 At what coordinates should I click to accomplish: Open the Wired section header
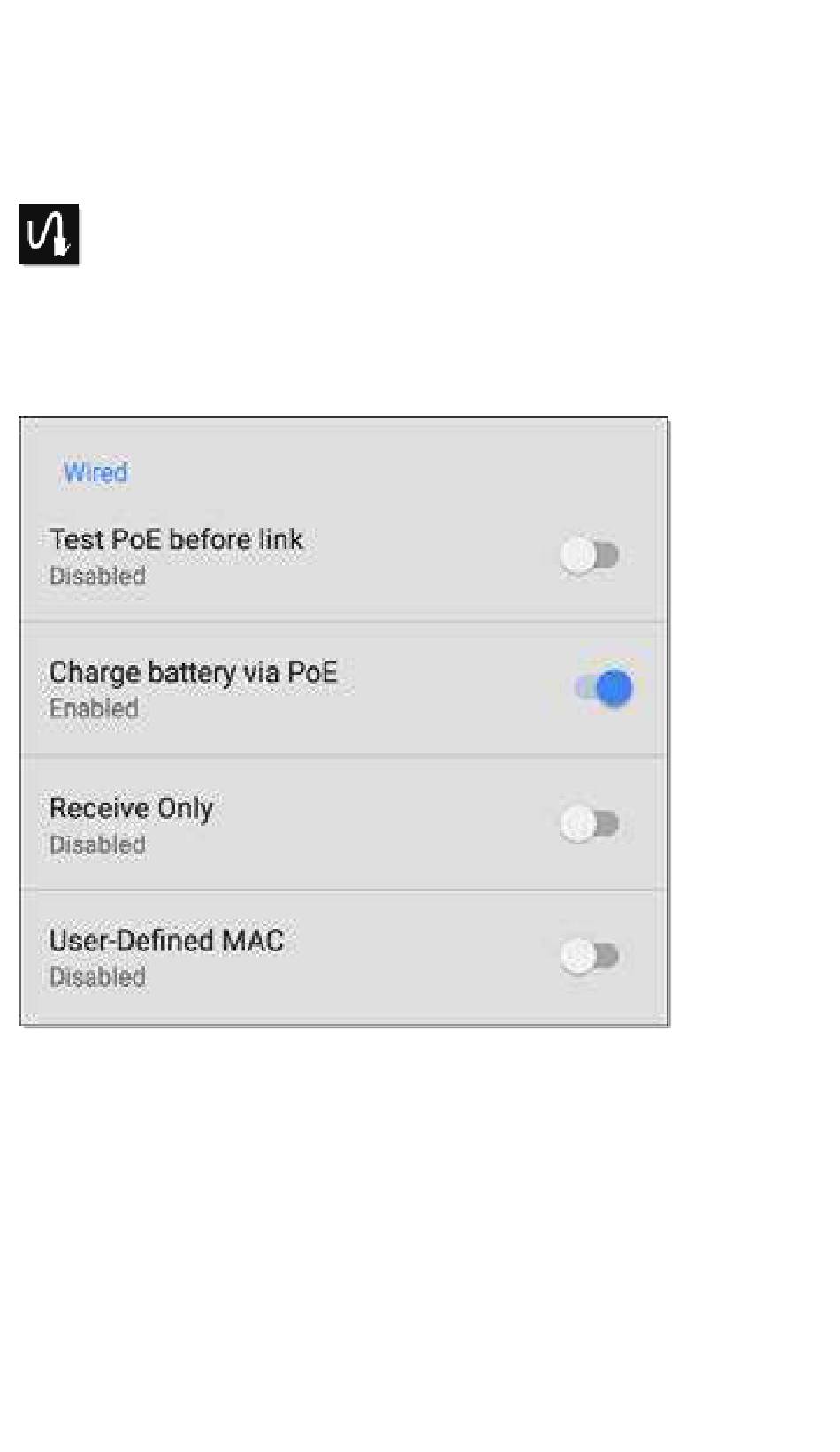[95, 472]
